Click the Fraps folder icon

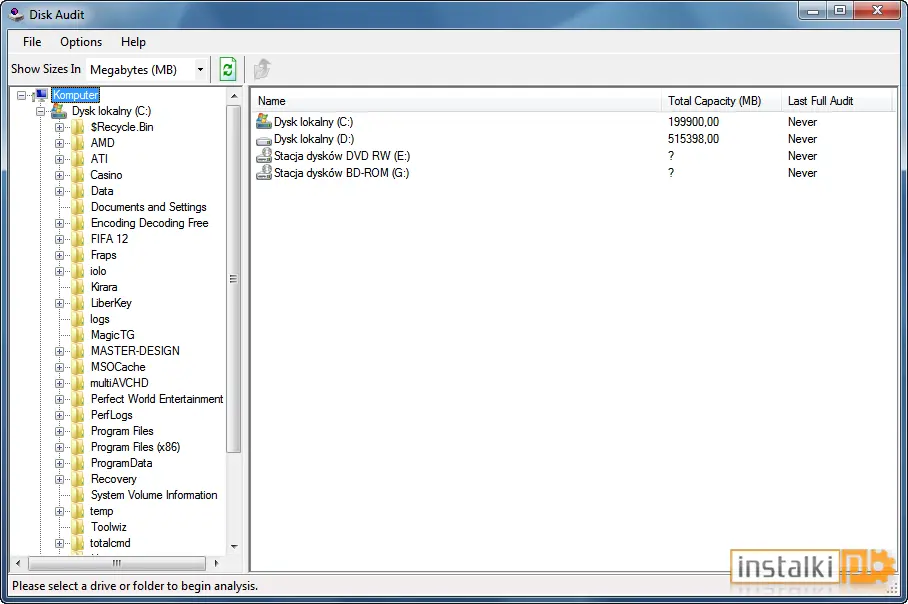click(x=78, y=255)
